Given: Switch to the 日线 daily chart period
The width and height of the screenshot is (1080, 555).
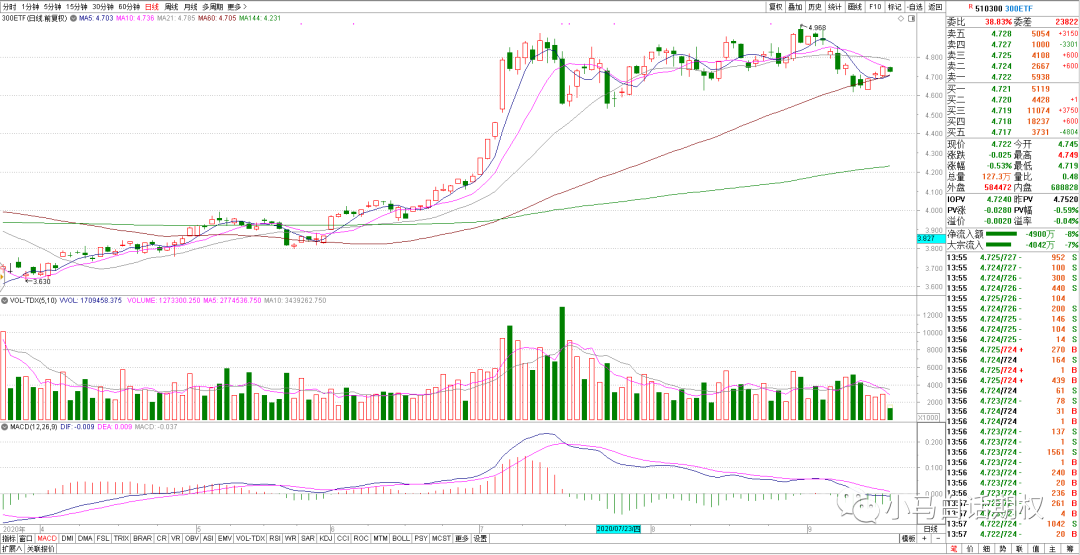Looking at the screenshot, I should tap(152, 6).
